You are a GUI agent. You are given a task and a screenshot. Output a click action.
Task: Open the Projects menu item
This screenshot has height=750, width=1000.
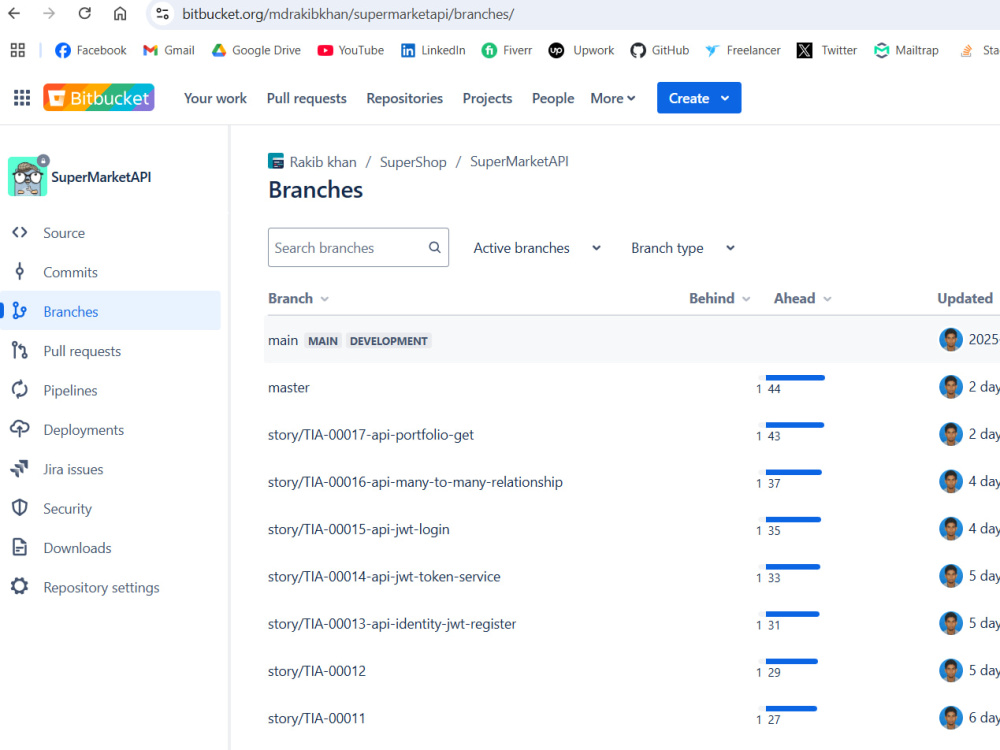pos(487,98)
